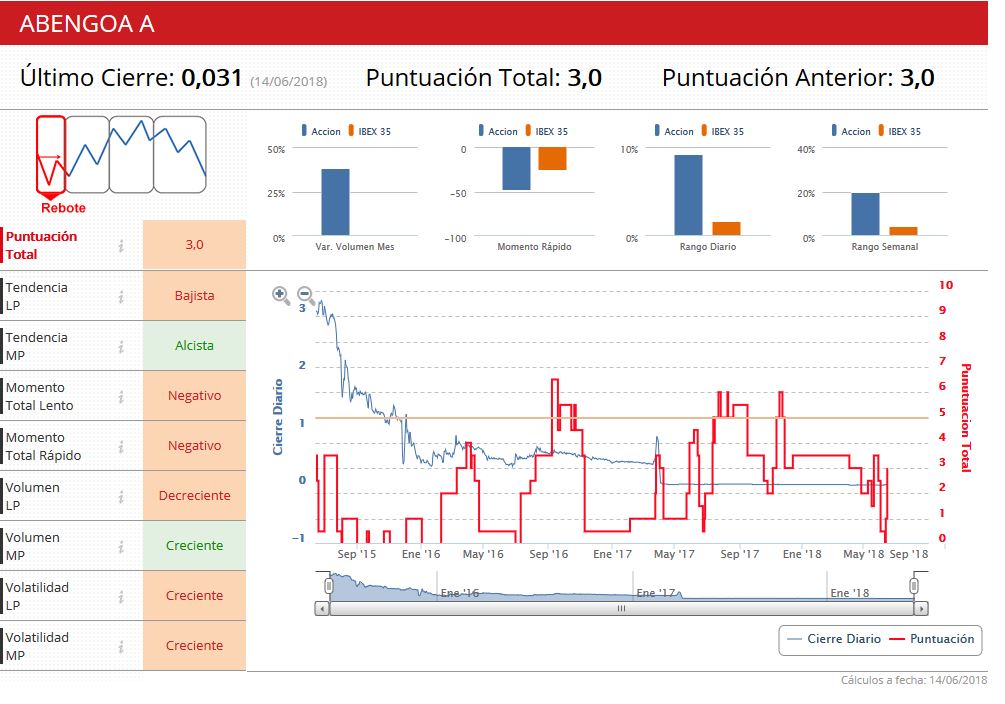Toggle IBEX 35 legend in Var. Volumen Mes chart

(x=369, y=131)
